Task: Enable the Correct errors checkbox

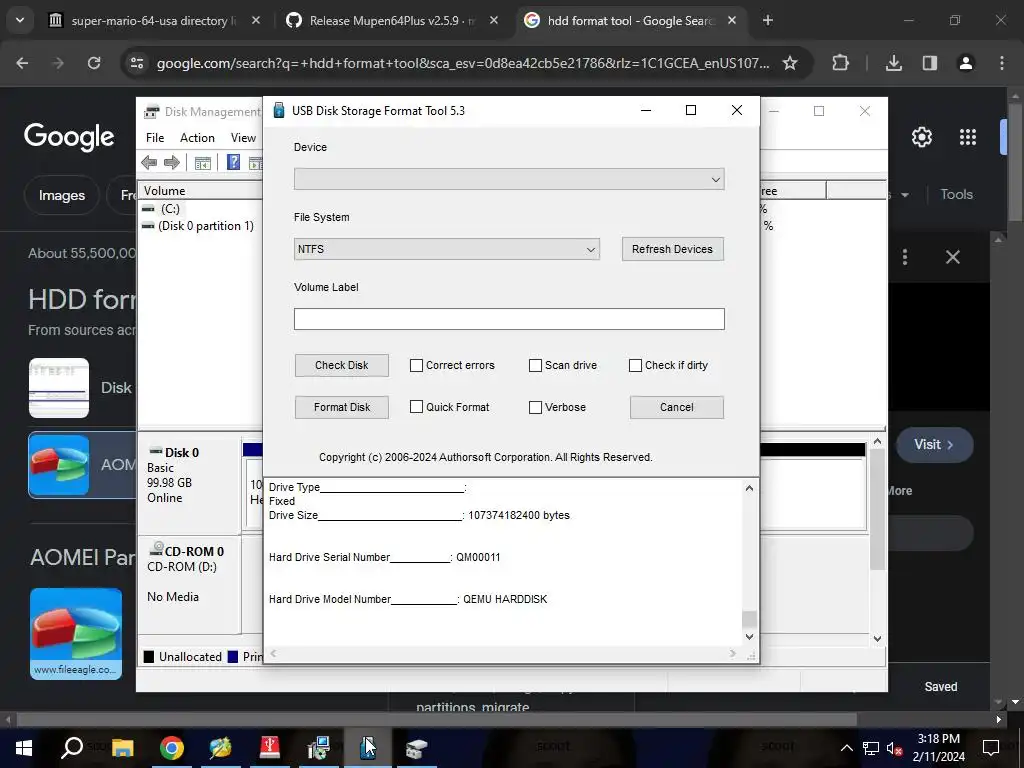Action: coord(416,365)
